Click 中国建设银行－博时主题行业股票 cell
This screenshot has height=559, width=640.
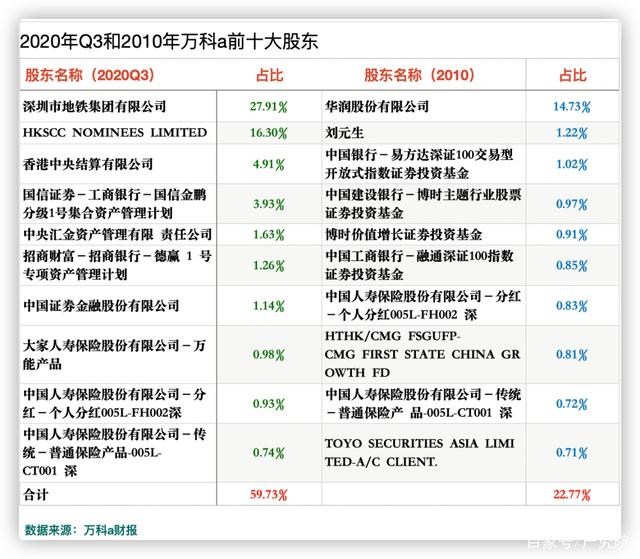click(423, 204)
